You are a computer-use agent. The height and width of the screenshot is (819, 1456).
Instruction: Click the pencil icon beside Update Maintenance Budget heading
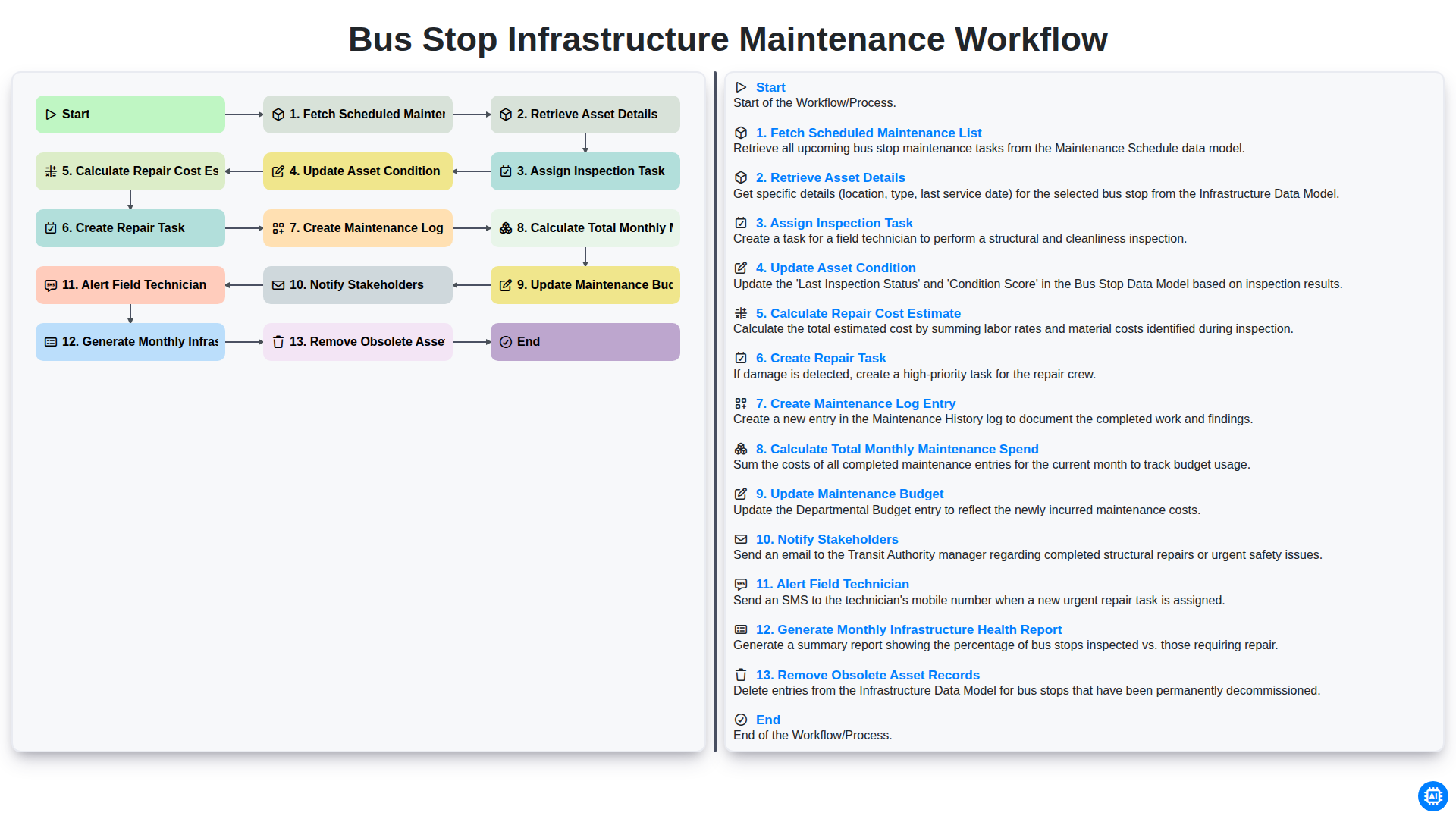pos(741,494)
